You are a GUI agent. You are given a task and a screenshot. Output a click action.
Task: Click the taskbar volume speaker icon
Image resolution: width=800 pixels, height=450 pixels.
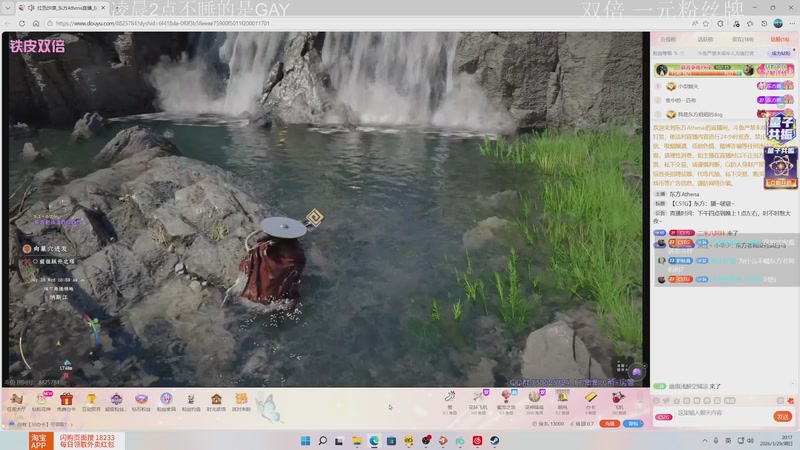(x=751, y=440)
